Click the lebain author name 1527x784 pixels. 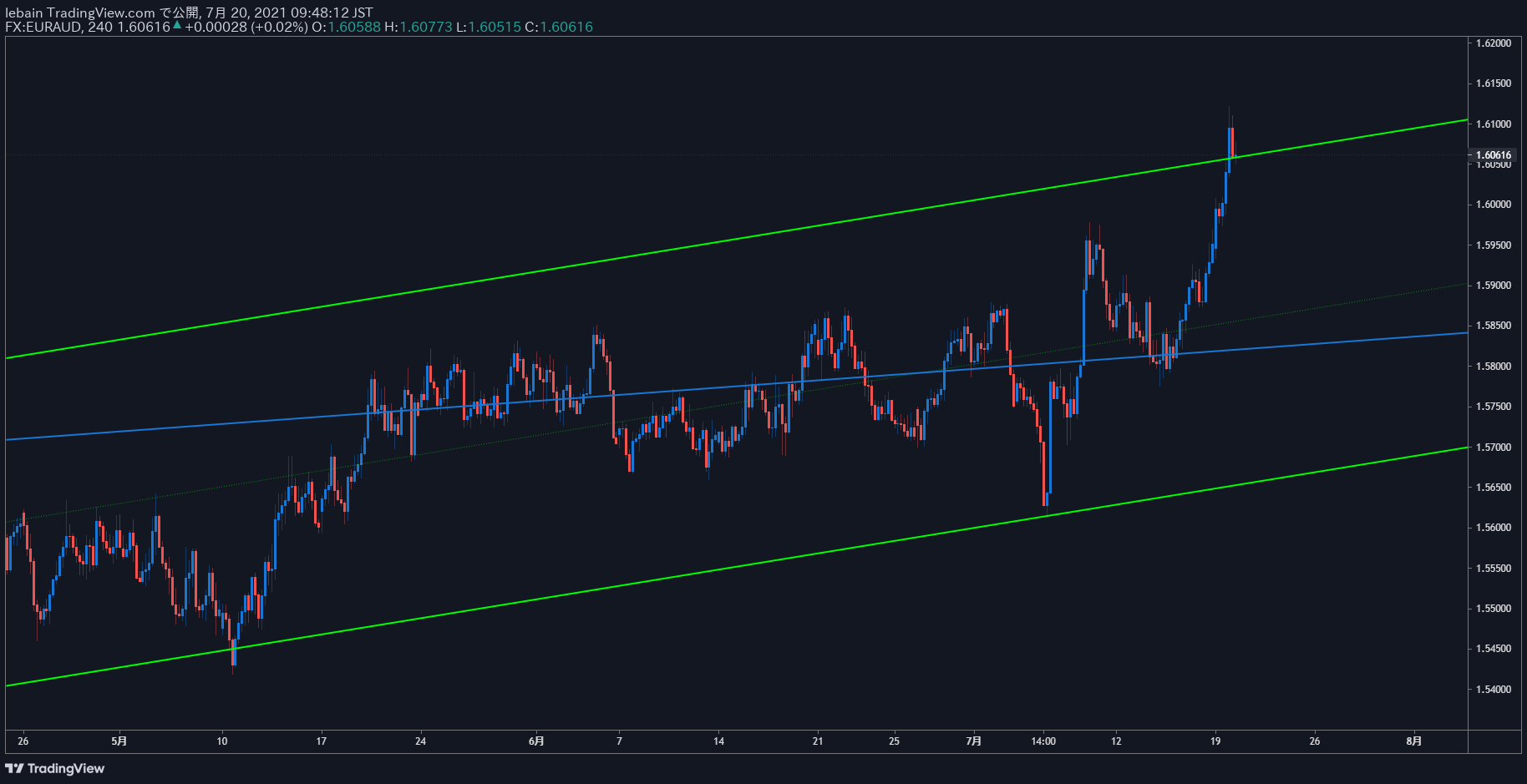[24, 13]
